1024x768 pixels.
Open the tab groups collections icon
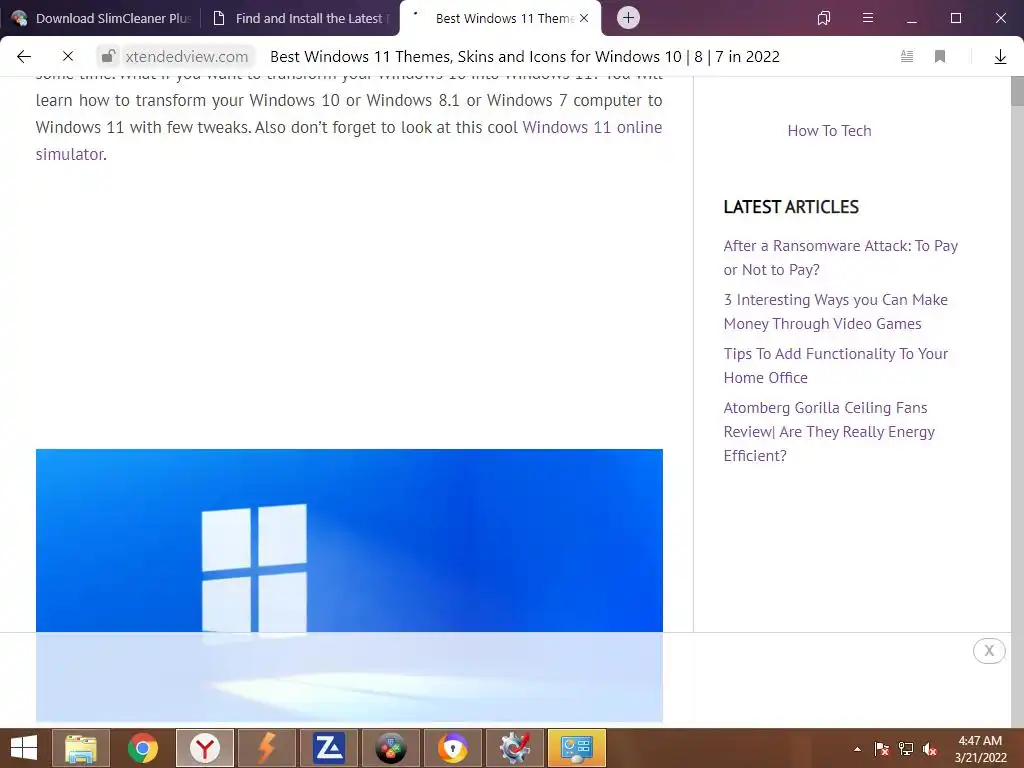coord(824,18)
